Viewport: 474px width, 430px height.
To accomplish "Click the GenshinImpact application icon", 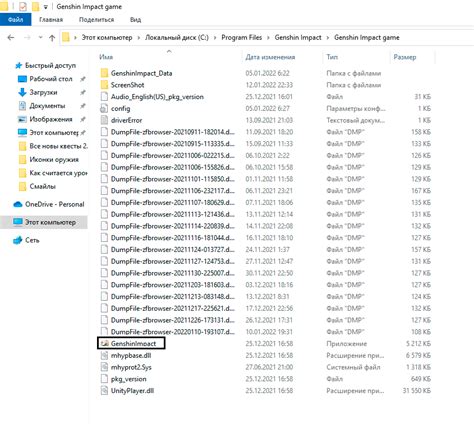I will click(105, 343).
